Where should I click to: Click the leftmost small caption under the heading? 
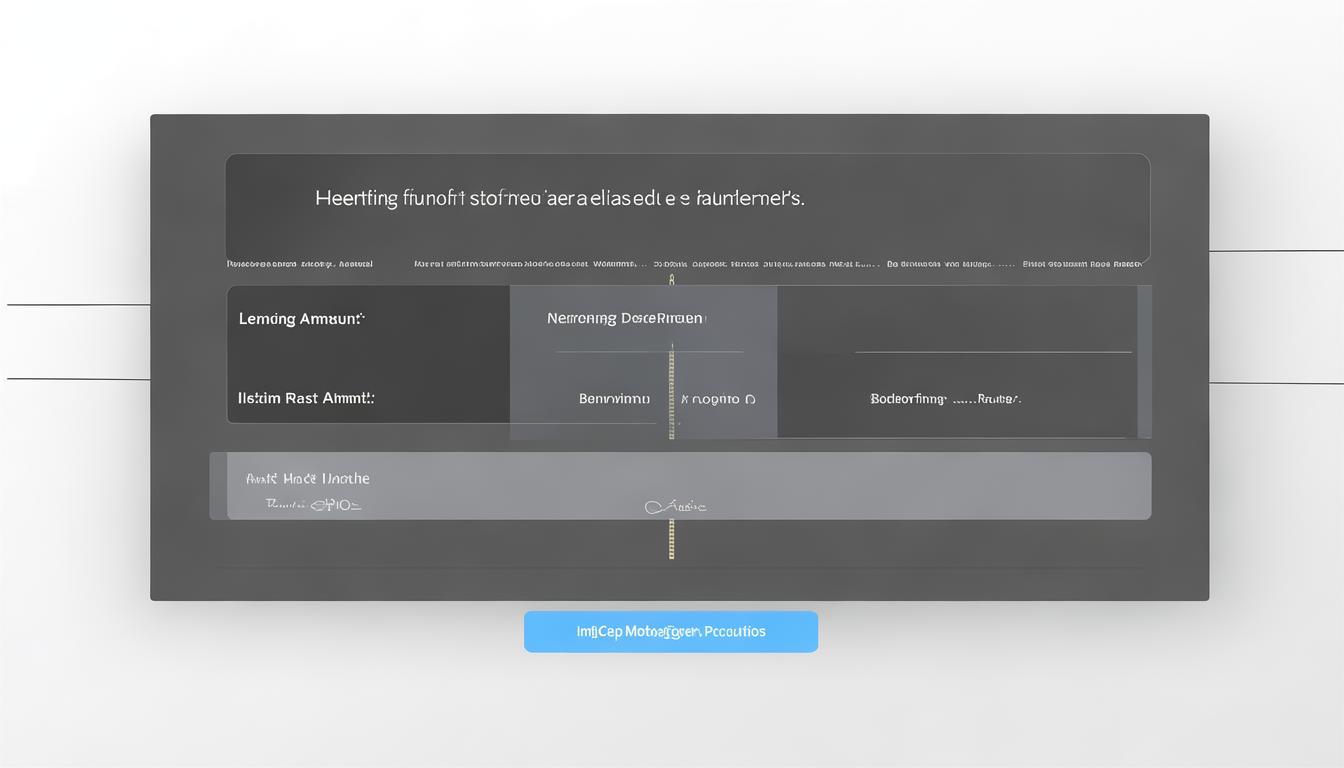click(299, 264)
